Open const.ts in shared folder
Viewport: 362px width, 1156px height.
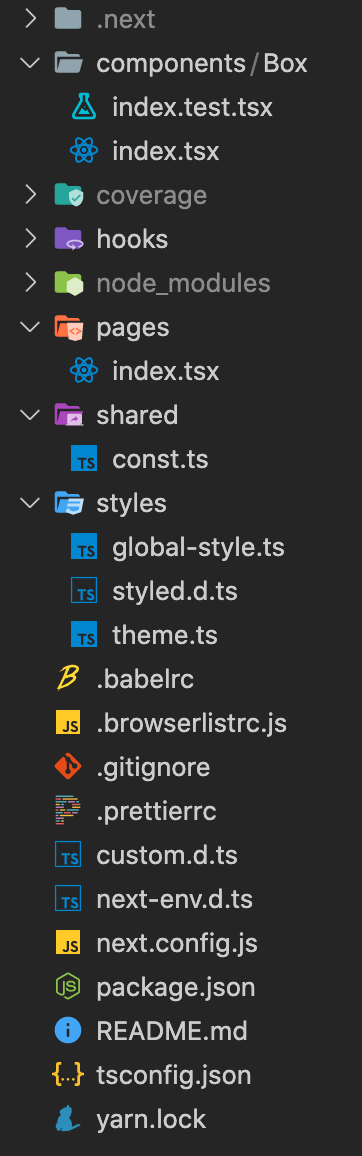point(160,459)
